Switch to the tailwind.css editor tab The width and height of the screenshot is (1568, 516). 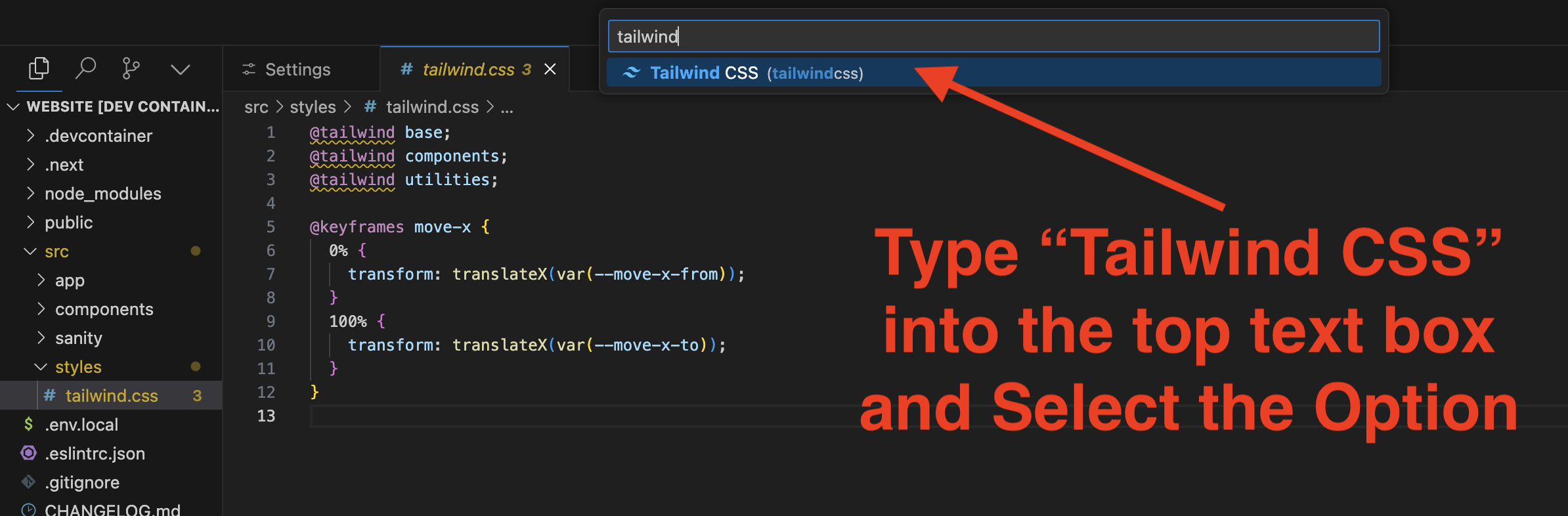[x=475, y=69]
